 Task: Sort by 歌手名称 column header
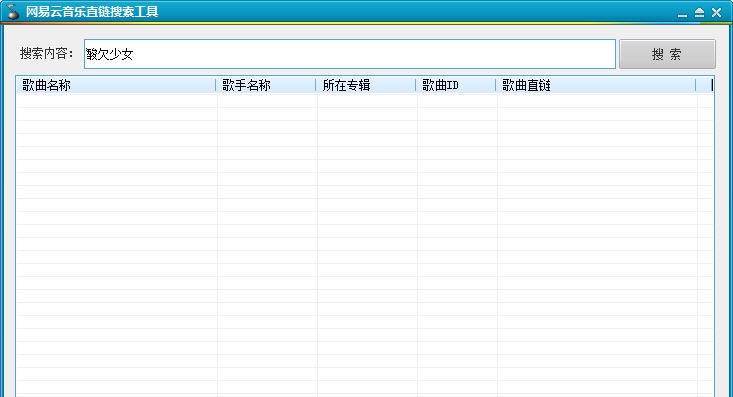coord(266,85)
